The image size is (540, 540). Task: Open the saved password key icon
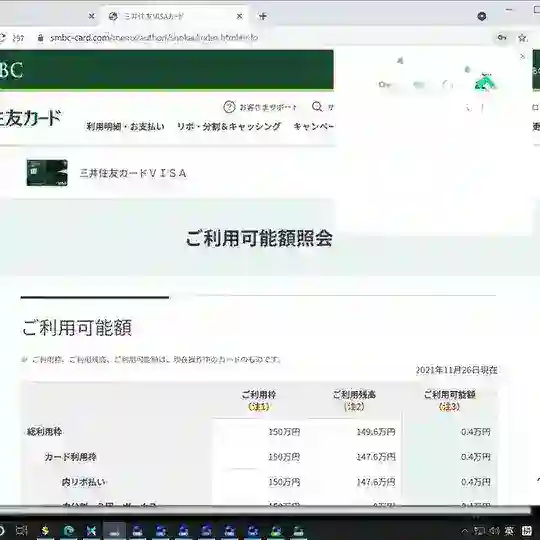click(502, 37)
